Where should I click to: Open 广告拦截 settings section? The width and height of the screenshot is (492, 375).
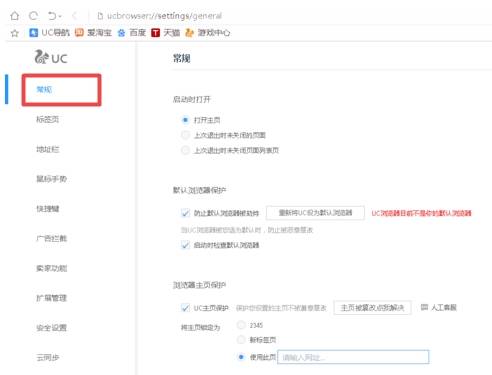(x=51, y=238)
